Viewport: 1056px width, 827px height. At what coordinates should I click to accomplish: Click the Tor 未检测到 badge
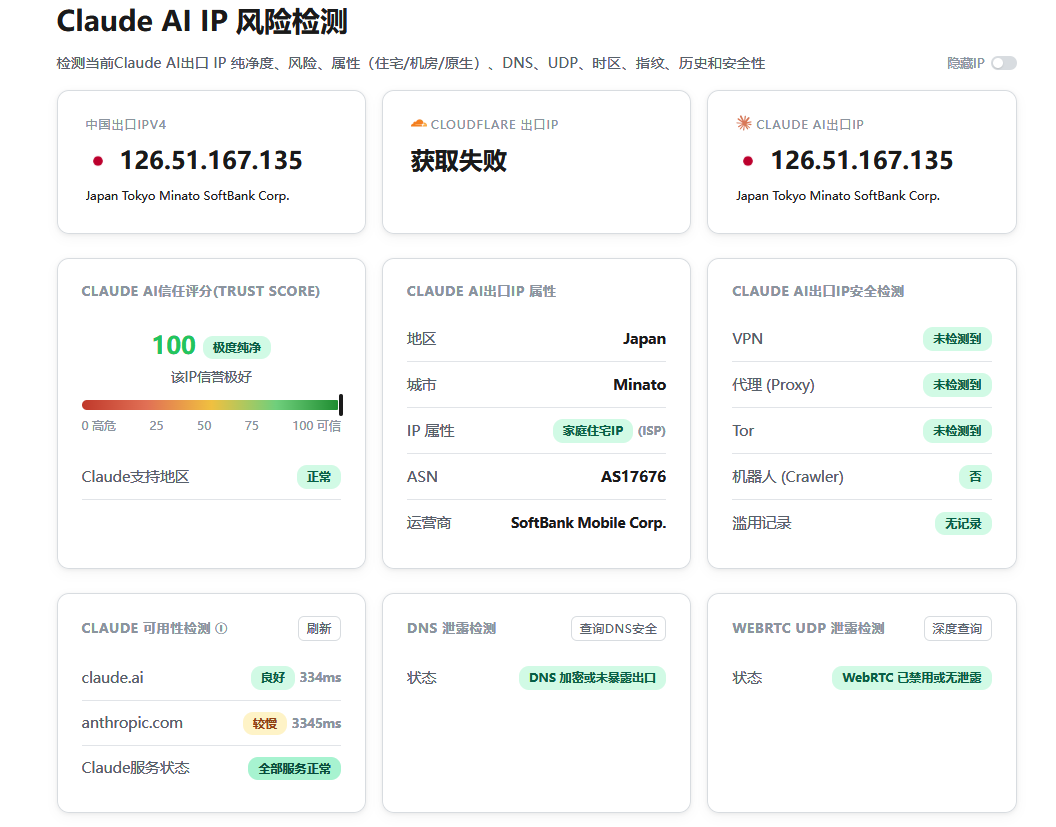click(x=957, y=430)
